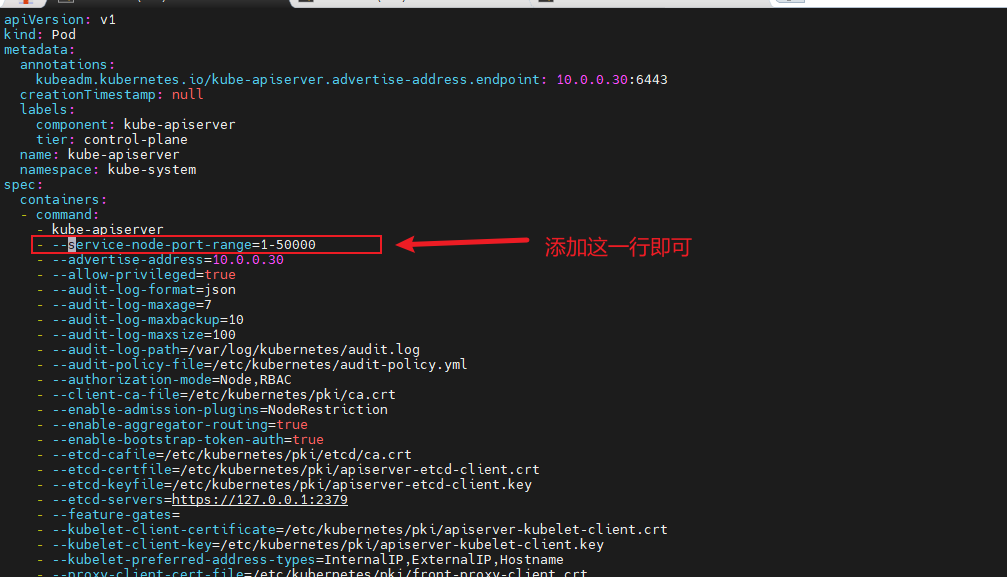Click the --audit-log-format=json argument
This screenshot has height=577, width=1007.
(x=143, y=289)
